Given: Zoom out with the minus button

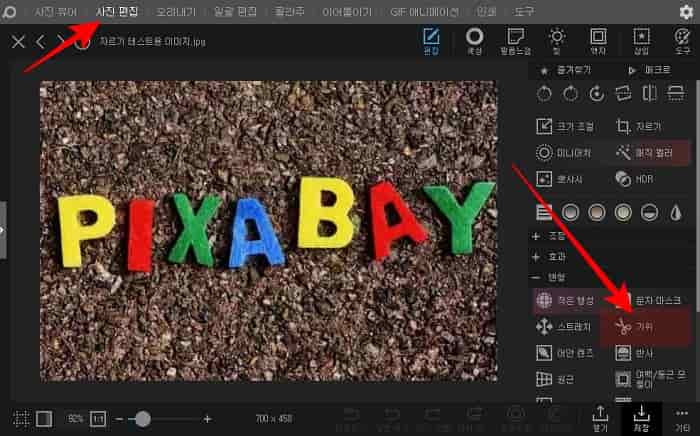Looking at the screenshot, I should coord(119,419).
